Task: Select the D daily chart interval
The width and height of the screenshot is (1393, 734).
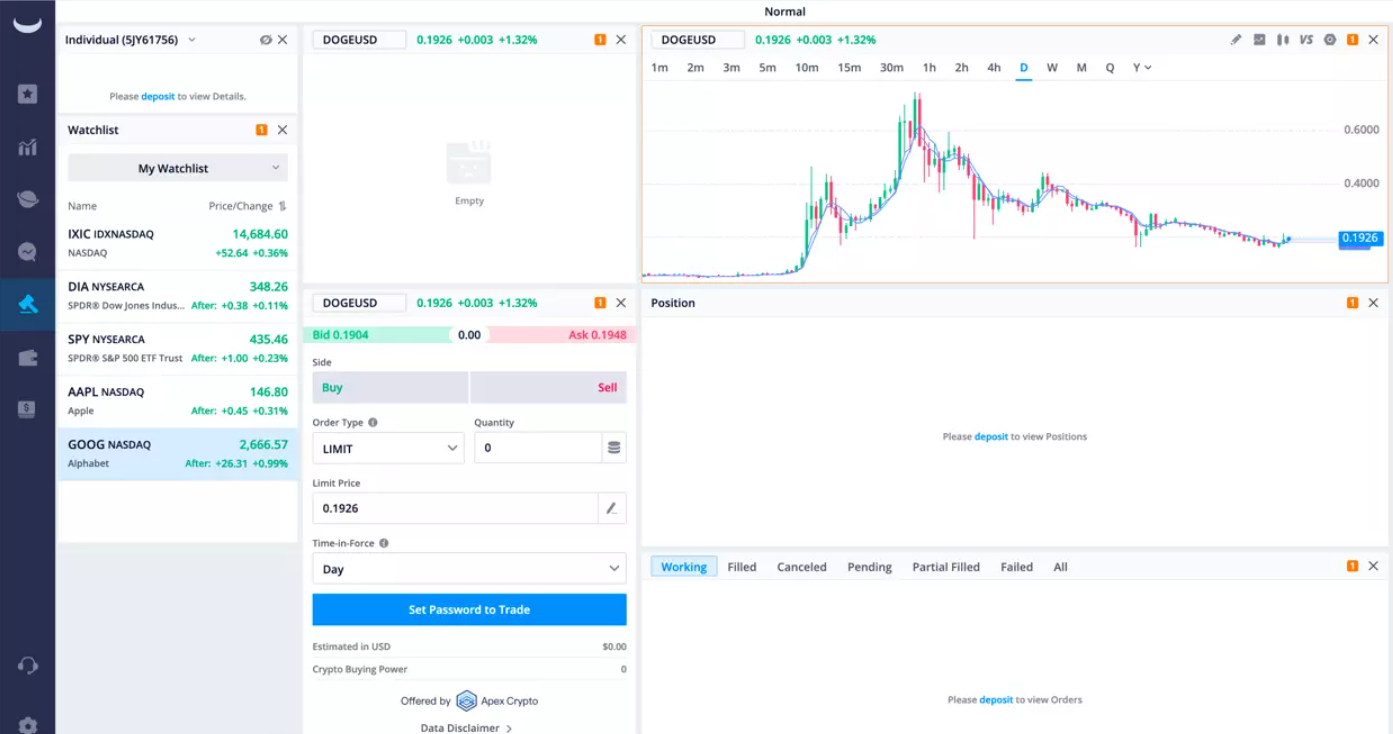Action: (x=1024, y=68)
